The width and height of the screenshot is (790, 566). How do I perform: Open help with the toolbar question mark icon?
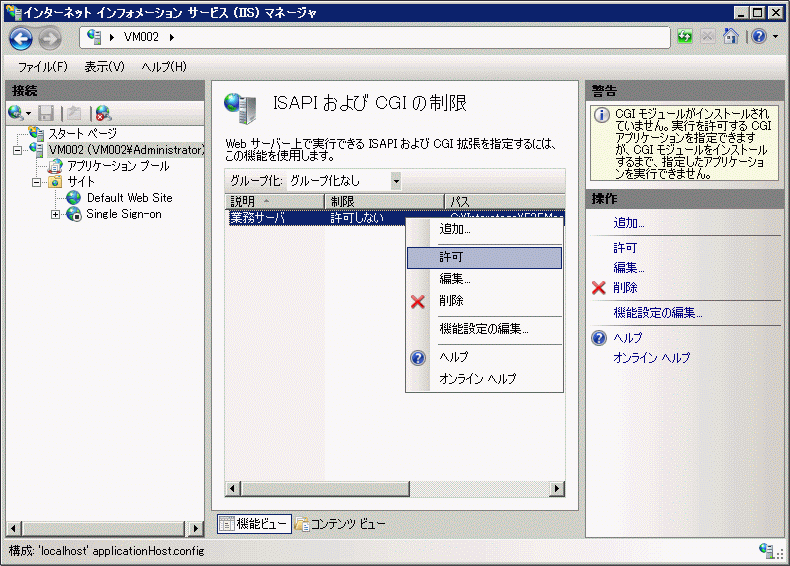pyautogui.click(x=759, y=36)
